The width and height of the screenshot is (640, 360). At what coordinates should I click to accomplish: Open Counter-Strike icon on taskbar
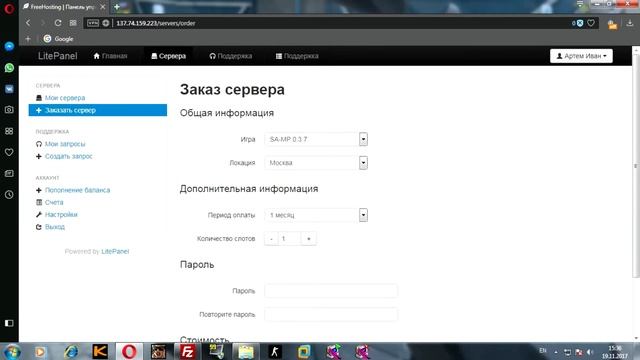click(x=275, y=351)
